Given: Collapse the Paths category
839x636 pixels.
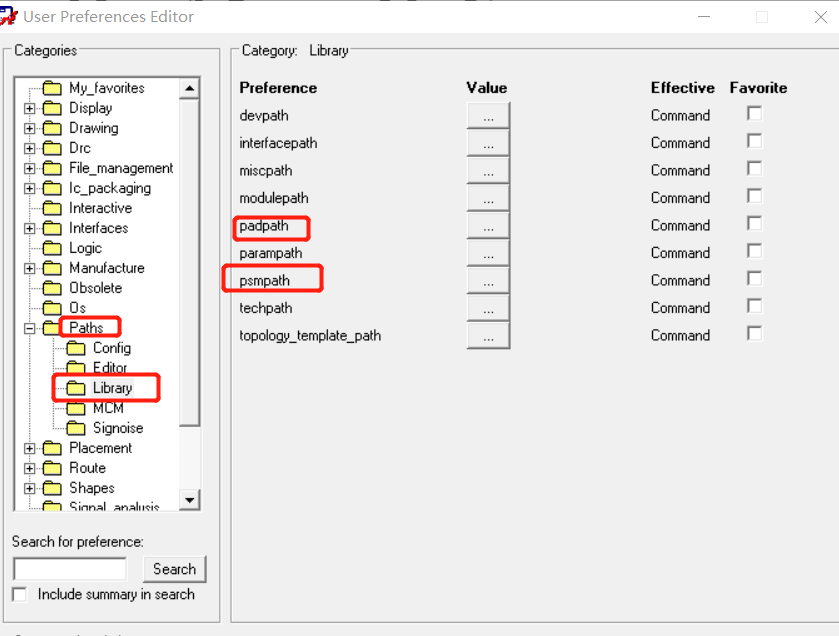Looking at the screenshot, I should pos(30,328).
